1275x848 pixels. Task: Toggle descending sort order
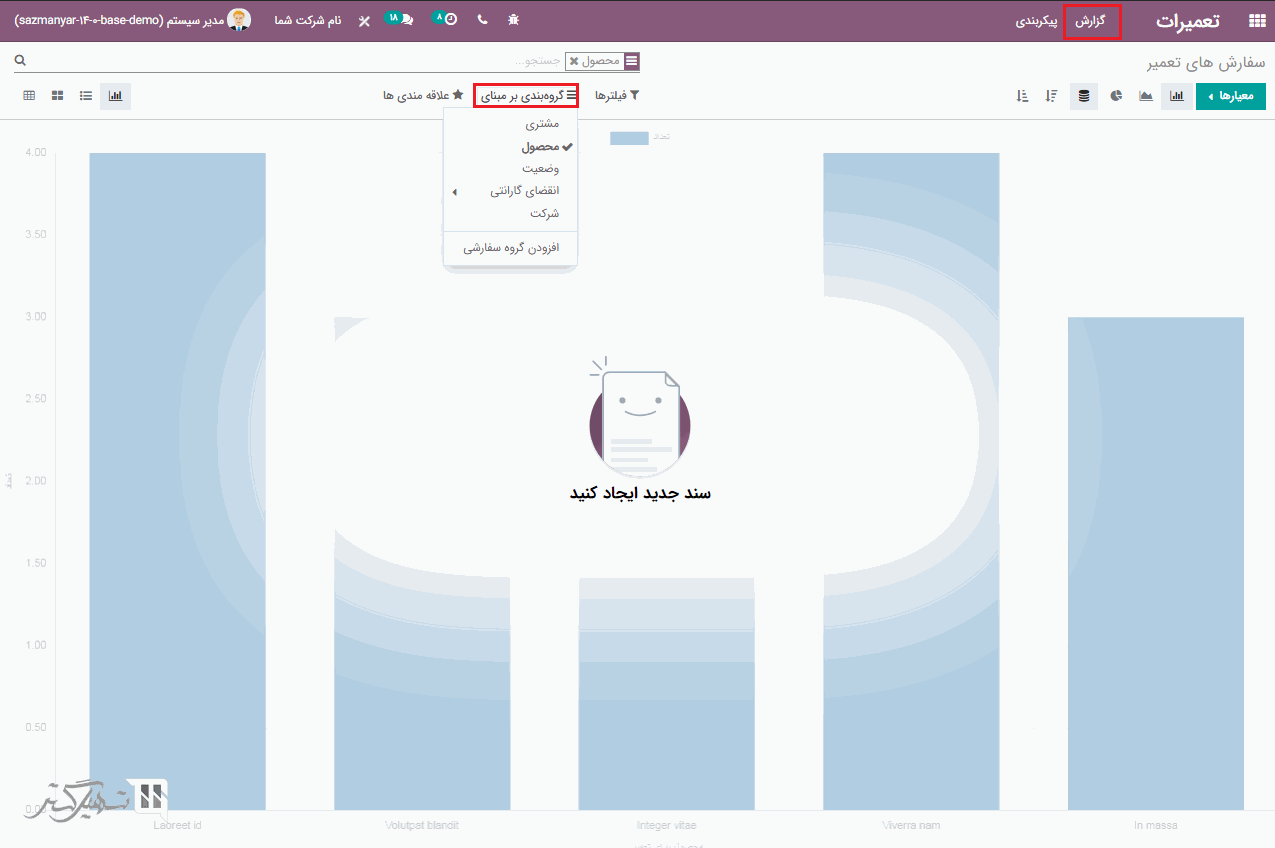(x=1051, y=96)
